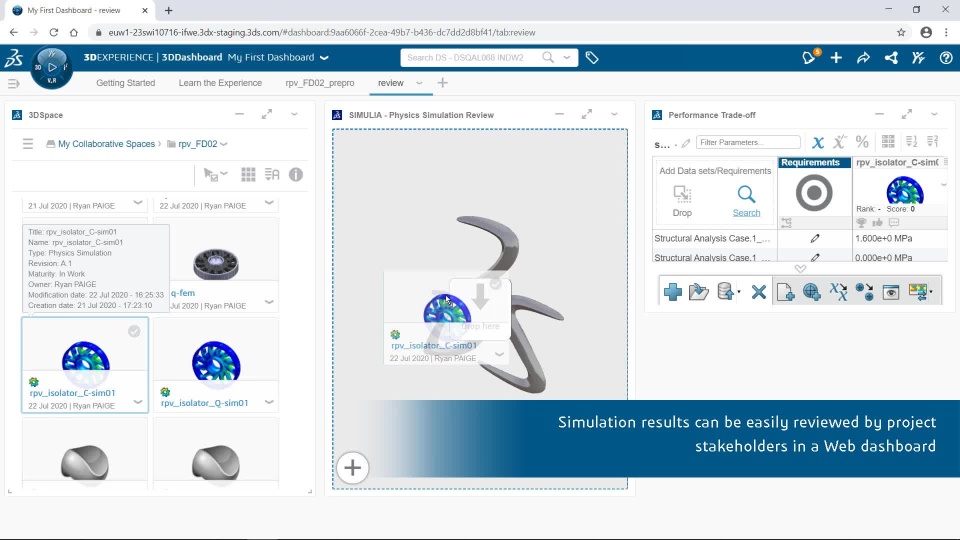960x540 pixels.
Task: Click the thumbs-up icon under rpv_isolator_C-sim column
Action: pos(877,223)
